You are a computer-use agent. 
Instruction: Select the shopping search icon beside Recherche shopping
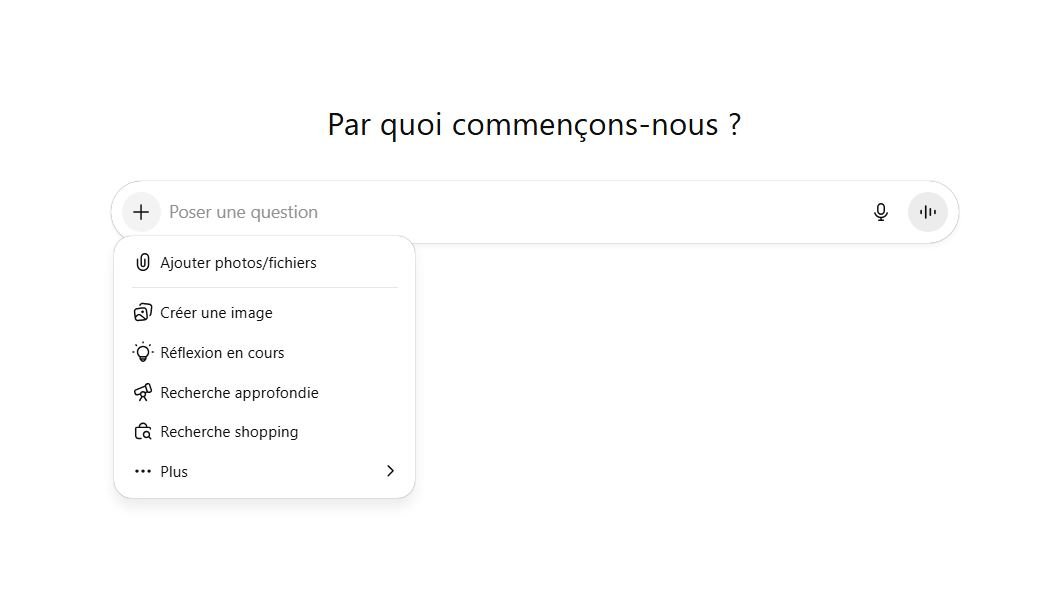[143, 431]
